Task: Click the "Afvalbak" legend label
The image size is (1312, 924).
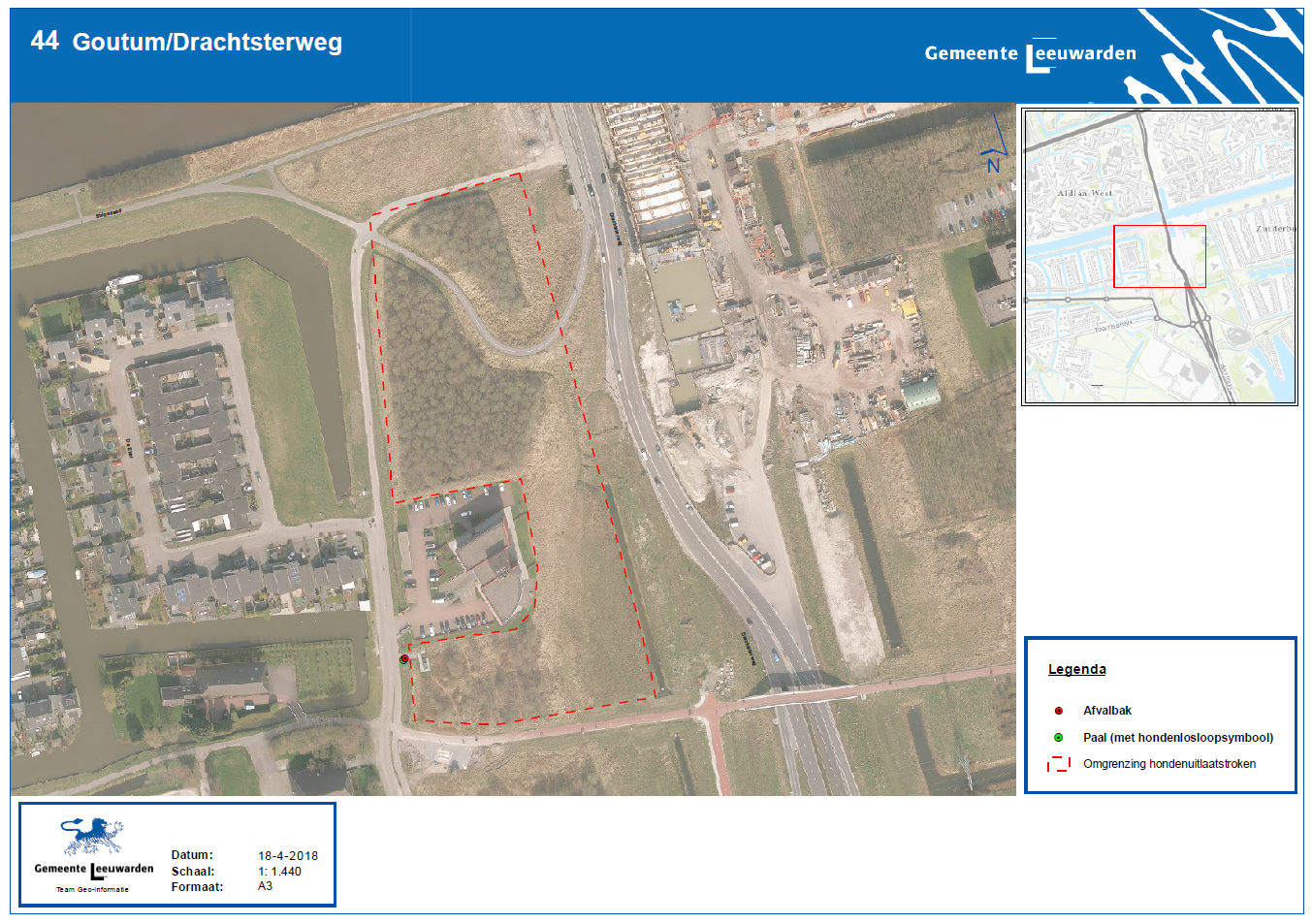Action: pos(1106,711)
